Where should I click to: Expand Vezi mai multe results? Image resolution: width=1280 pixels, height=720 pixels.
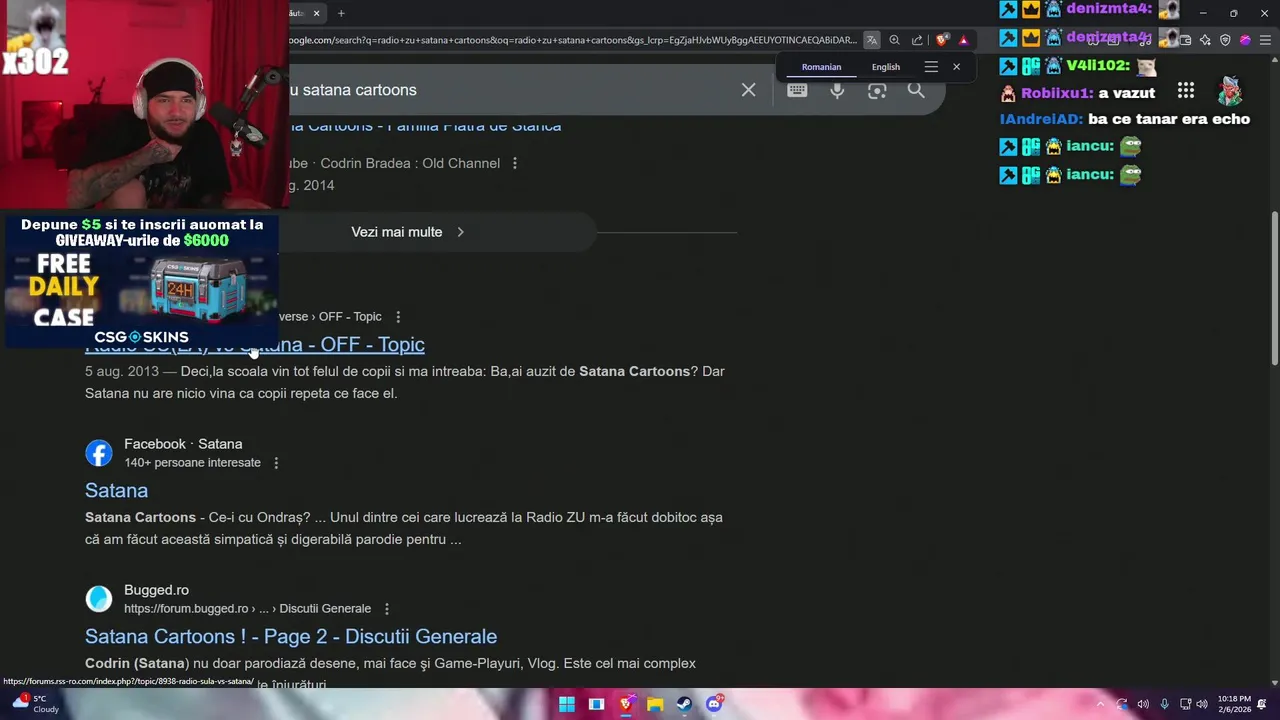pyautogui.click(x=407, y=232)
